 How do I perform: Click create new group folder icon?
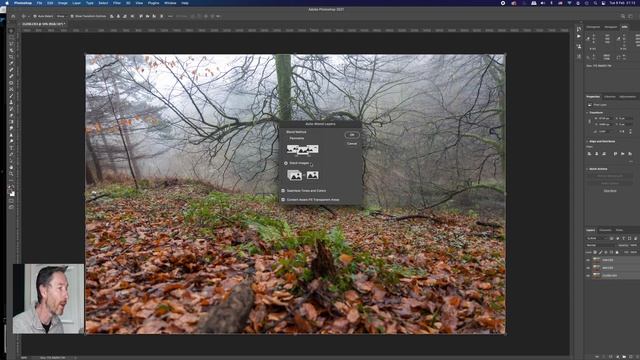(x=624, y=357)
